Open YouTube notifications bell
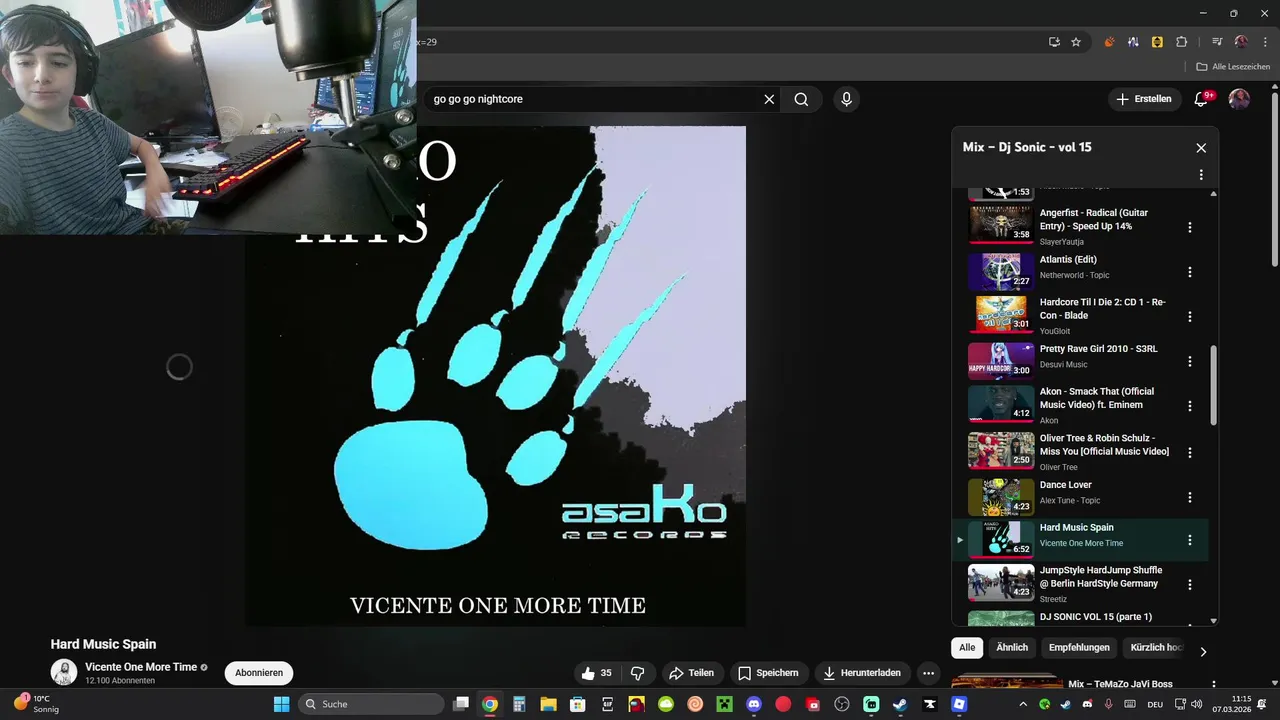This screenshot has width=1280, height=720. (1202, 99)
